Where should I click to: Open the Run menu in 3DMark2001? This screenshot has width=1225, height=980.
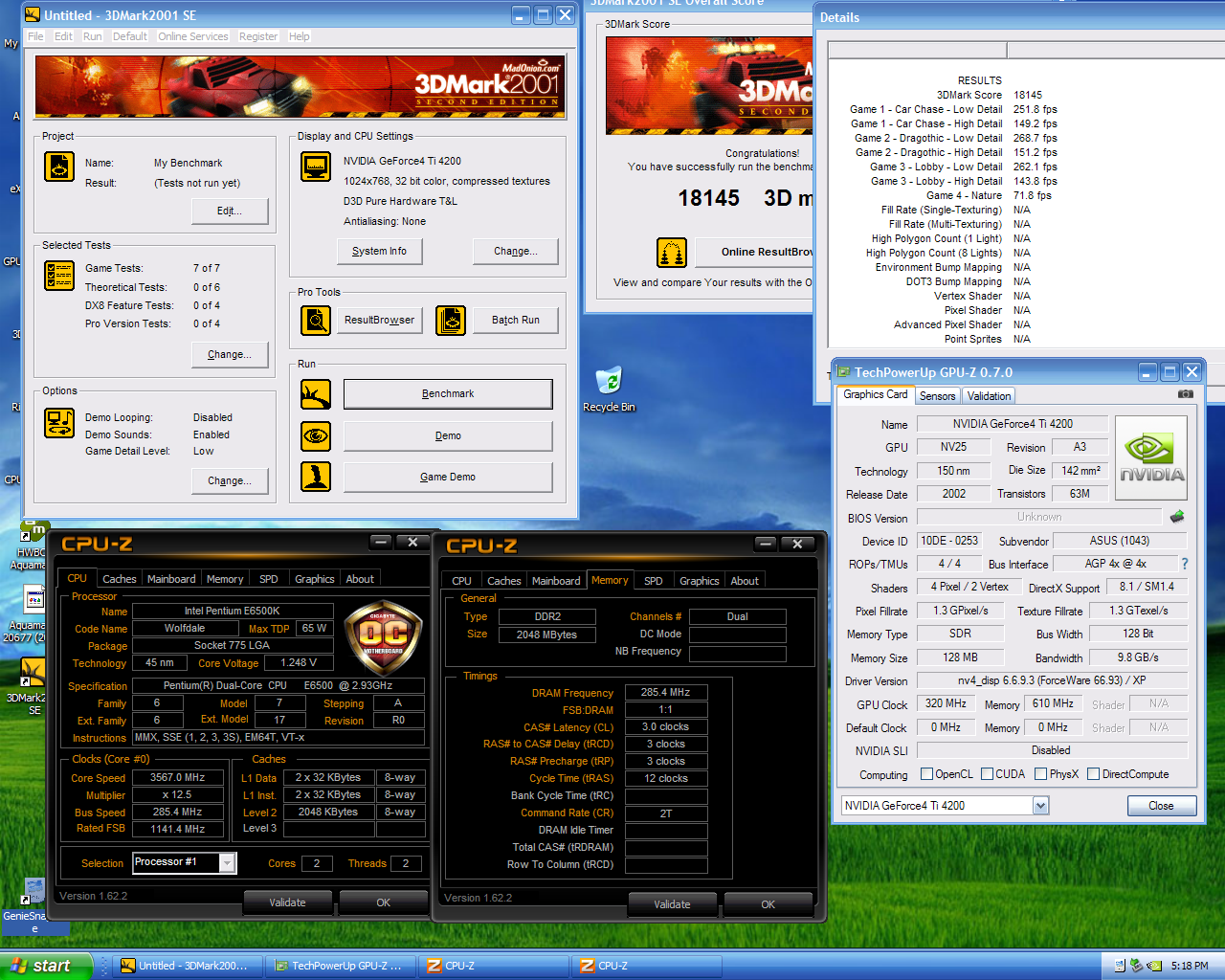(92, 36)
